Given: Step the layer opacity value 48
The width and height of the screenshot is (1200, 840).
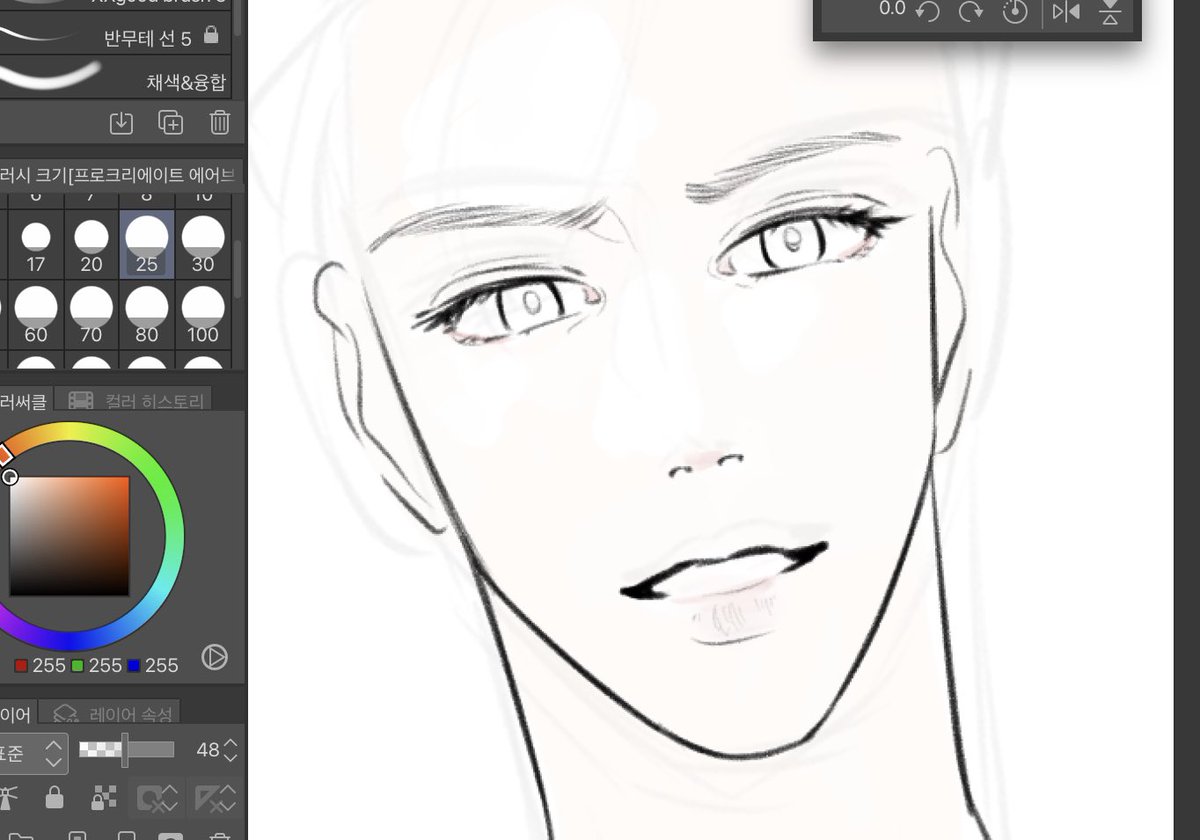Looking at the screenshot, I should [231, 751].
